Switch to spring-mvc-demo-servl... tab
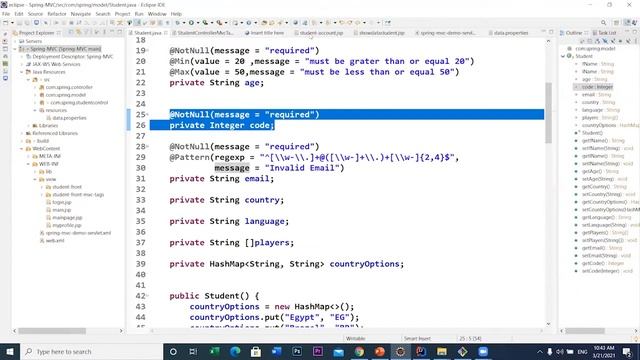Viewport: 640px width, 360px height. point(445,33)
